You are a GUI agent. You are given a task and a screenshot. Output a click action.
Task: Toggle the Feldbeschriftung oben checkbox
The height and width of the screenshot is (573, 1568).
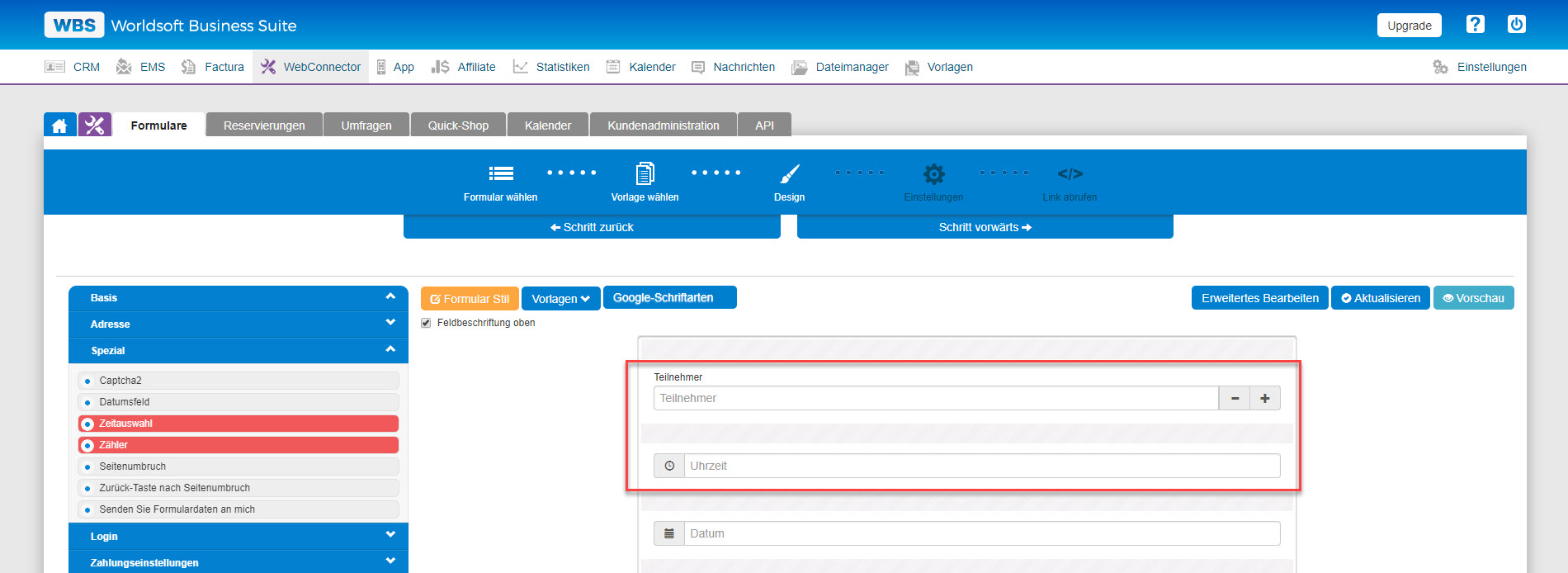point(426,323)
